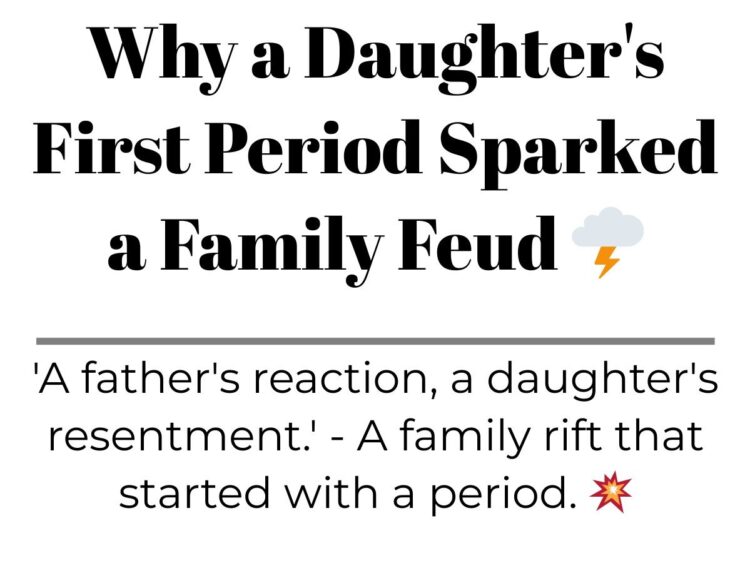Click the word "Period" in bold headline

click(313, 148)
